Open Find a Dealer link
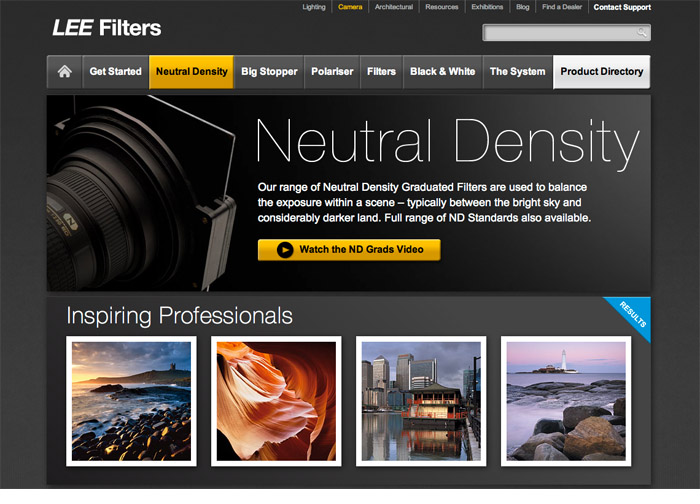 point(562,7)
